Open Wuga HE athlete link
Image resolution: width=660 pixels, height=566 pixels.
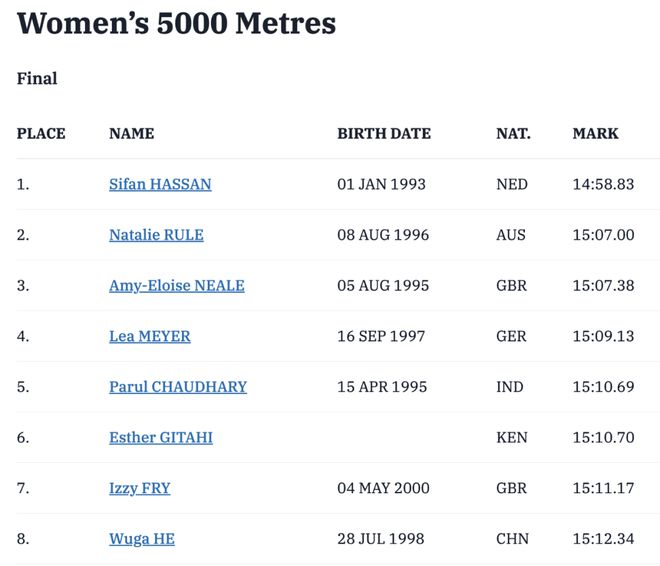pos(141,539)
